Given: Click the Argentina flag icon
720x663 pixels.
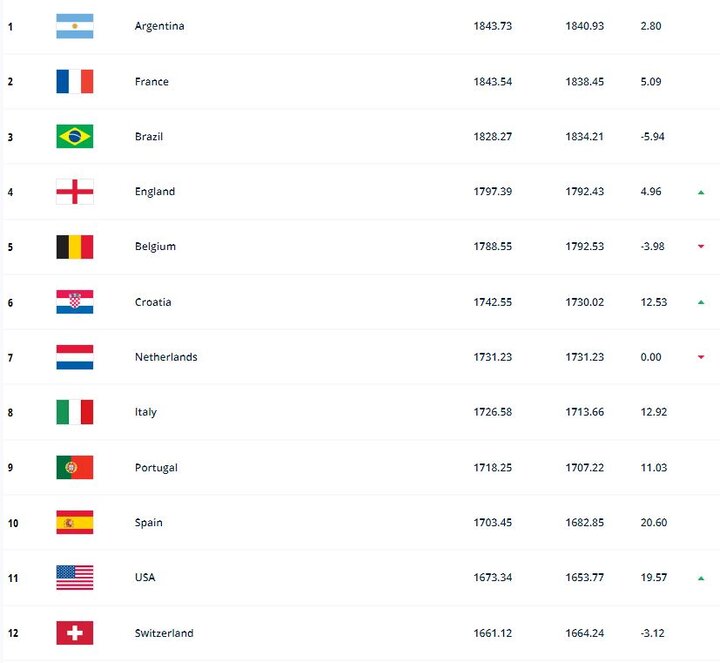Looking at the screenshot, I should tap(75, 26).
